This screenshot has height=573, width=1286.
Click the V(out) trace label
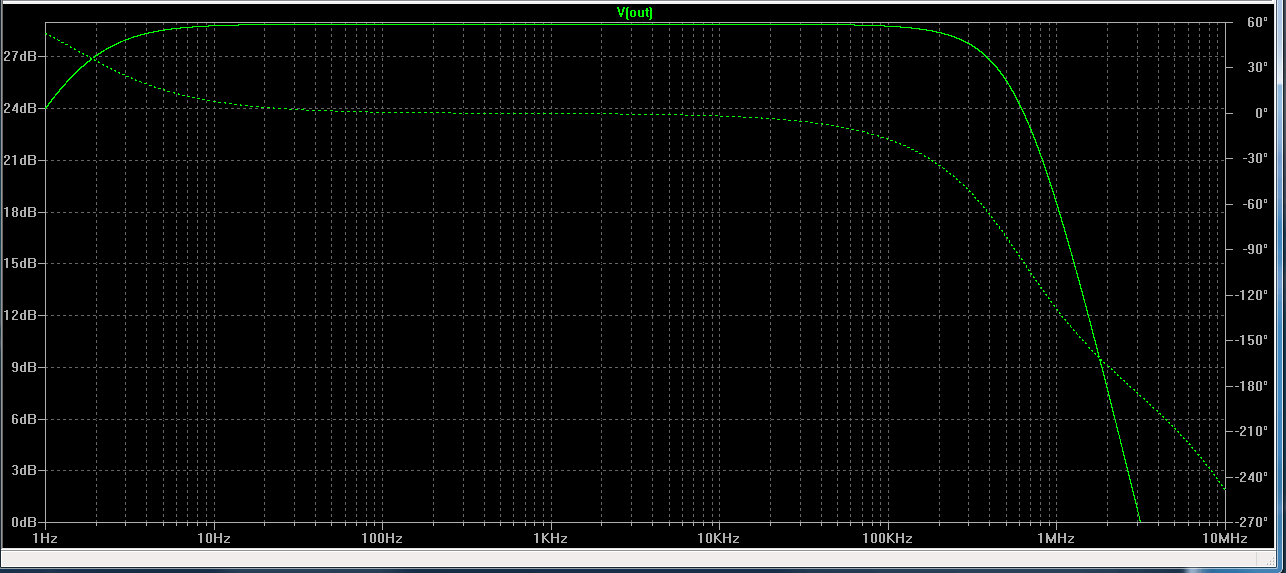[635, 13]
